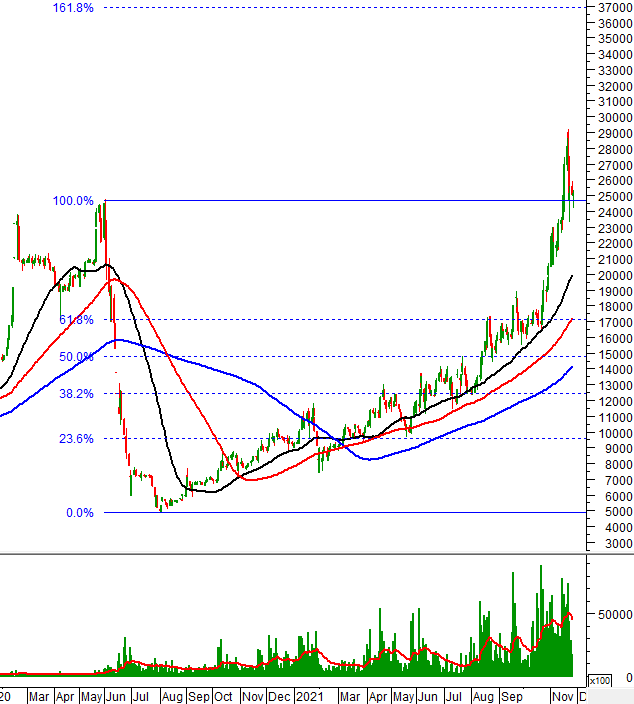Select the 20000 price axis label
Viewport: 634px width, 704px height.
(x=610, y=275)
